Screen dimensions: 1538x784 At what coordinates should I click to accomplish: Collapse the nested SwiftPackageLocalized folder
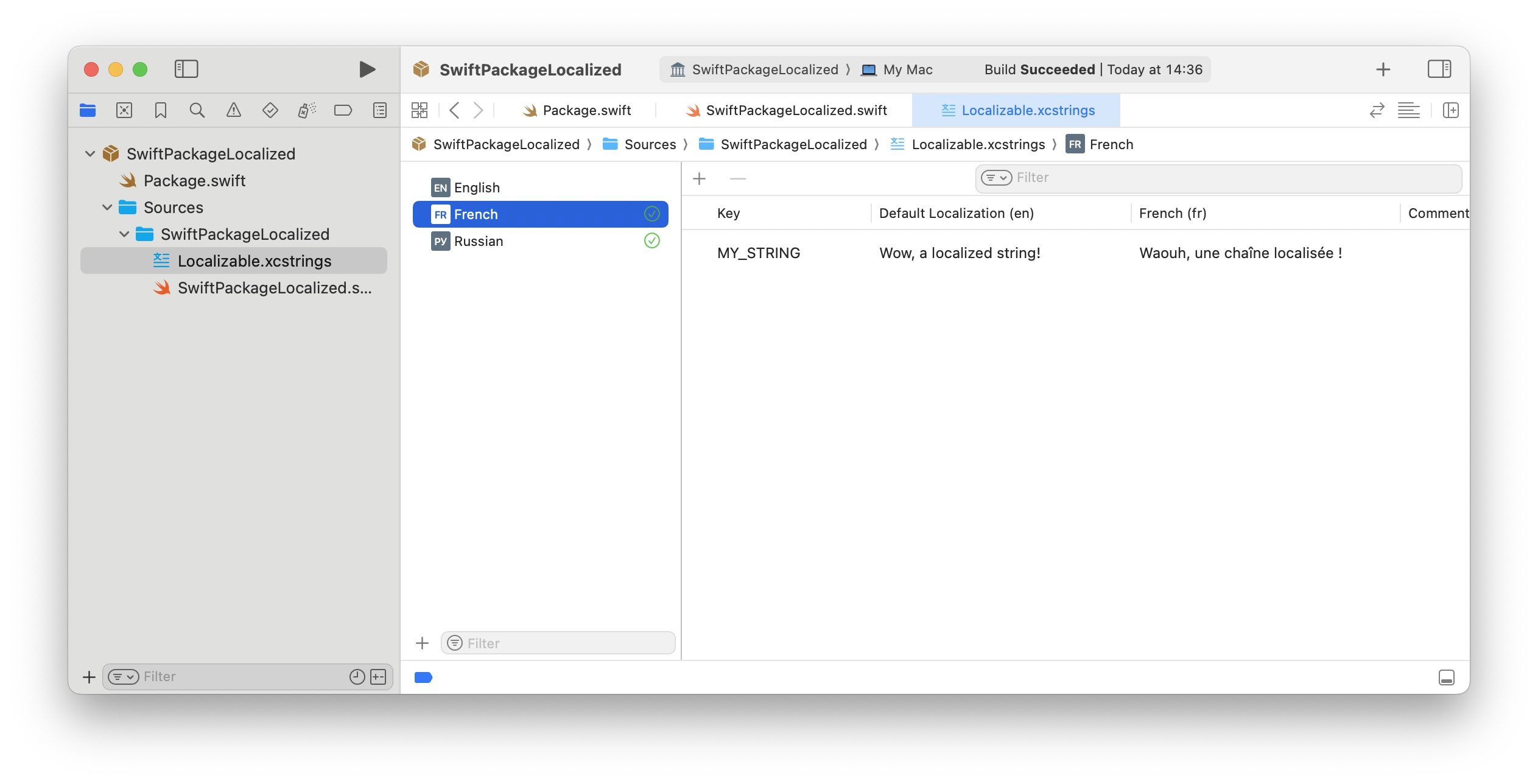tap(124, 234)
